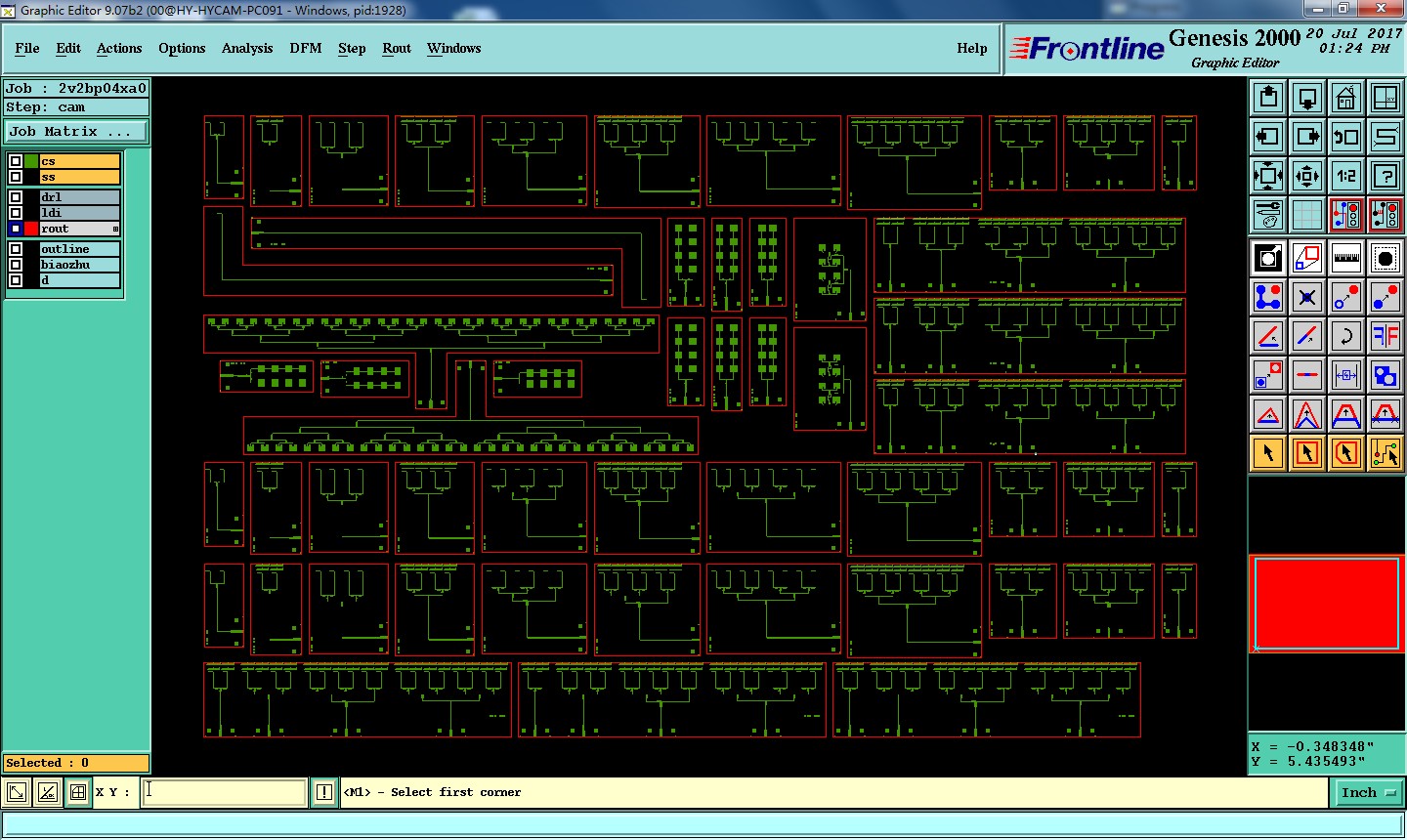The image size is (1407, 840).
Task: Toggle the cs layer checkbox
Action: [x=16, y=161]
